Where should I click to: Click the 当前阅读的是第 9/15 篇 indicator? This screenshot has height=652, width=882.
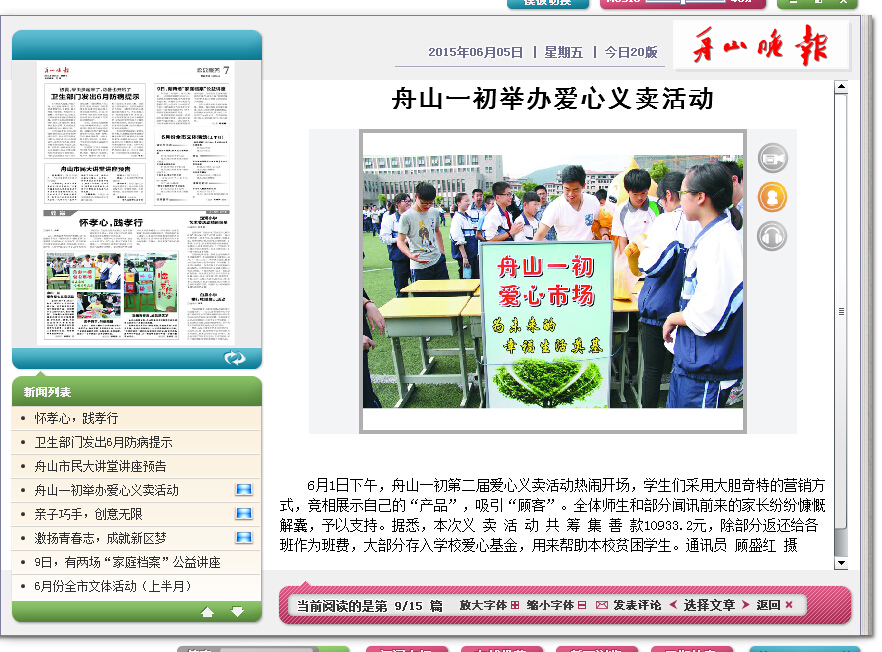point(369,605)
